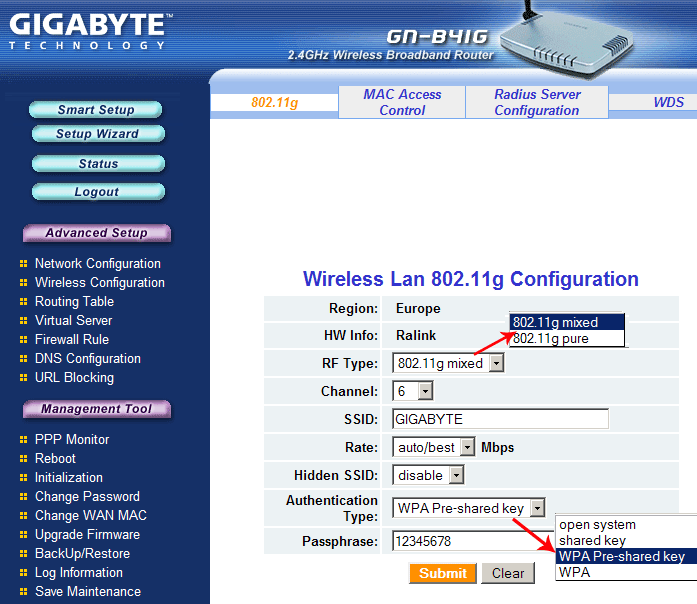Open DNS Configuration
This screenshot has width=697, height=604.
pyautogui.click(x=88, y=358)
